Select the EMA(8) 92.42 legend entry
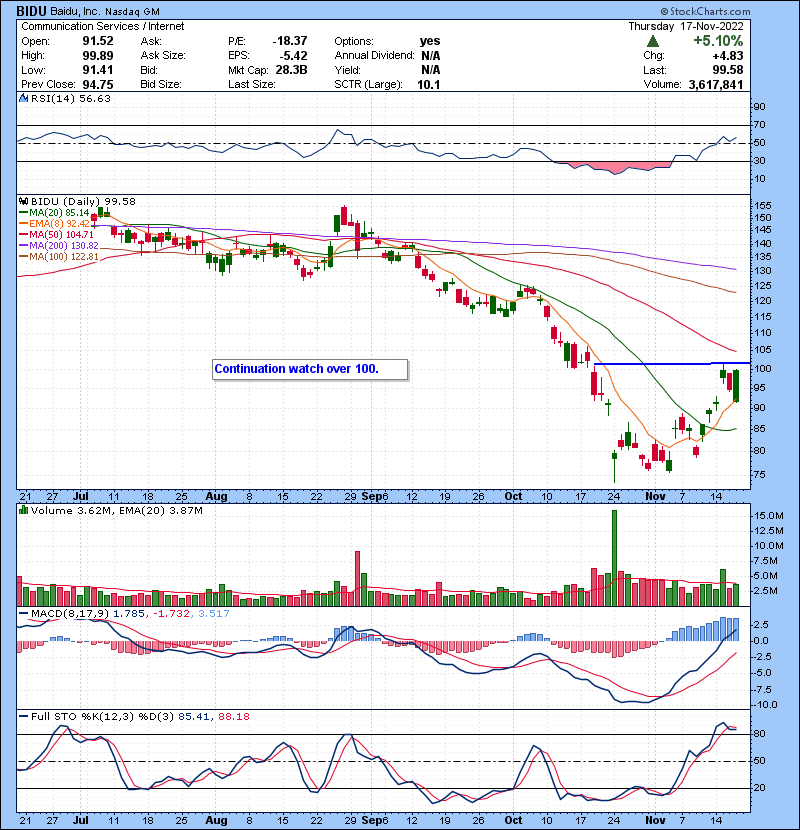The width and height of the screenshot is (800, 830). [54, 224]
